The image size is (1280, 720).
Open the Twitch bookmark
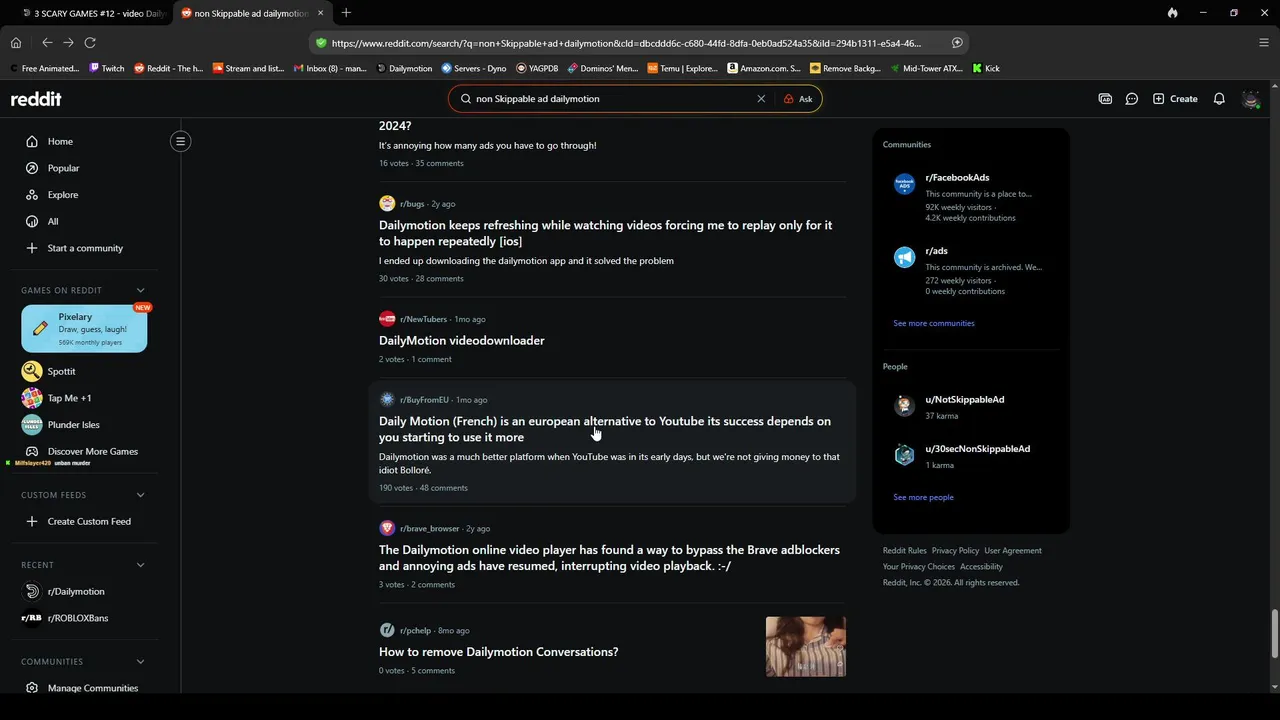(107, 69)
